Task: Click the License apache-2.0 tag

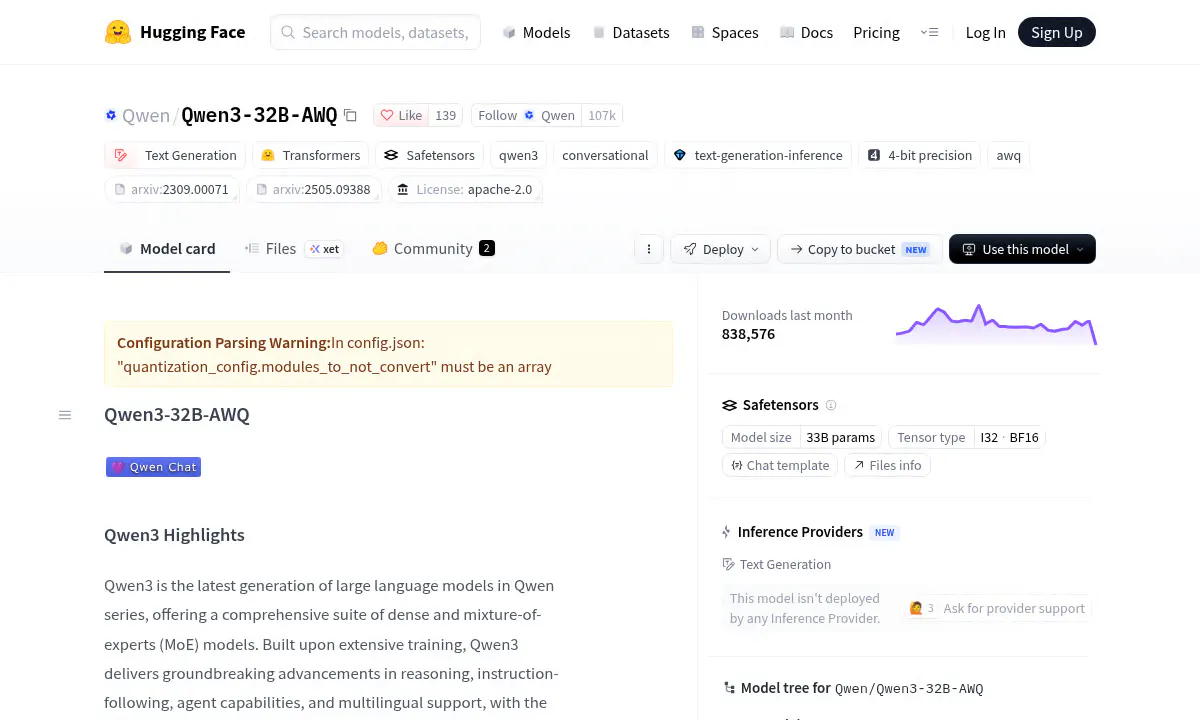Action: pyautogui.click(x=466, y=189)
